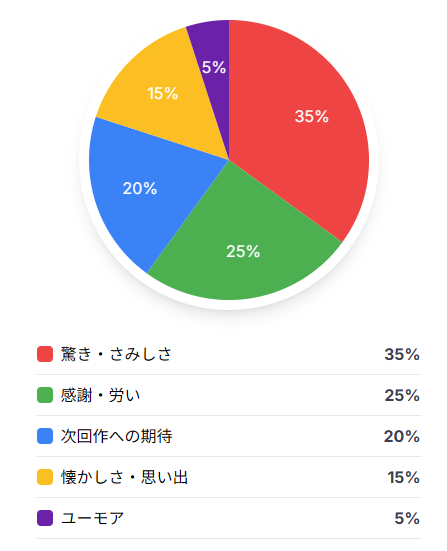Select the yellow swatch beside 懐かしさ・思い出
This screenshot has width=447, height=551.
tap(45, 477)
